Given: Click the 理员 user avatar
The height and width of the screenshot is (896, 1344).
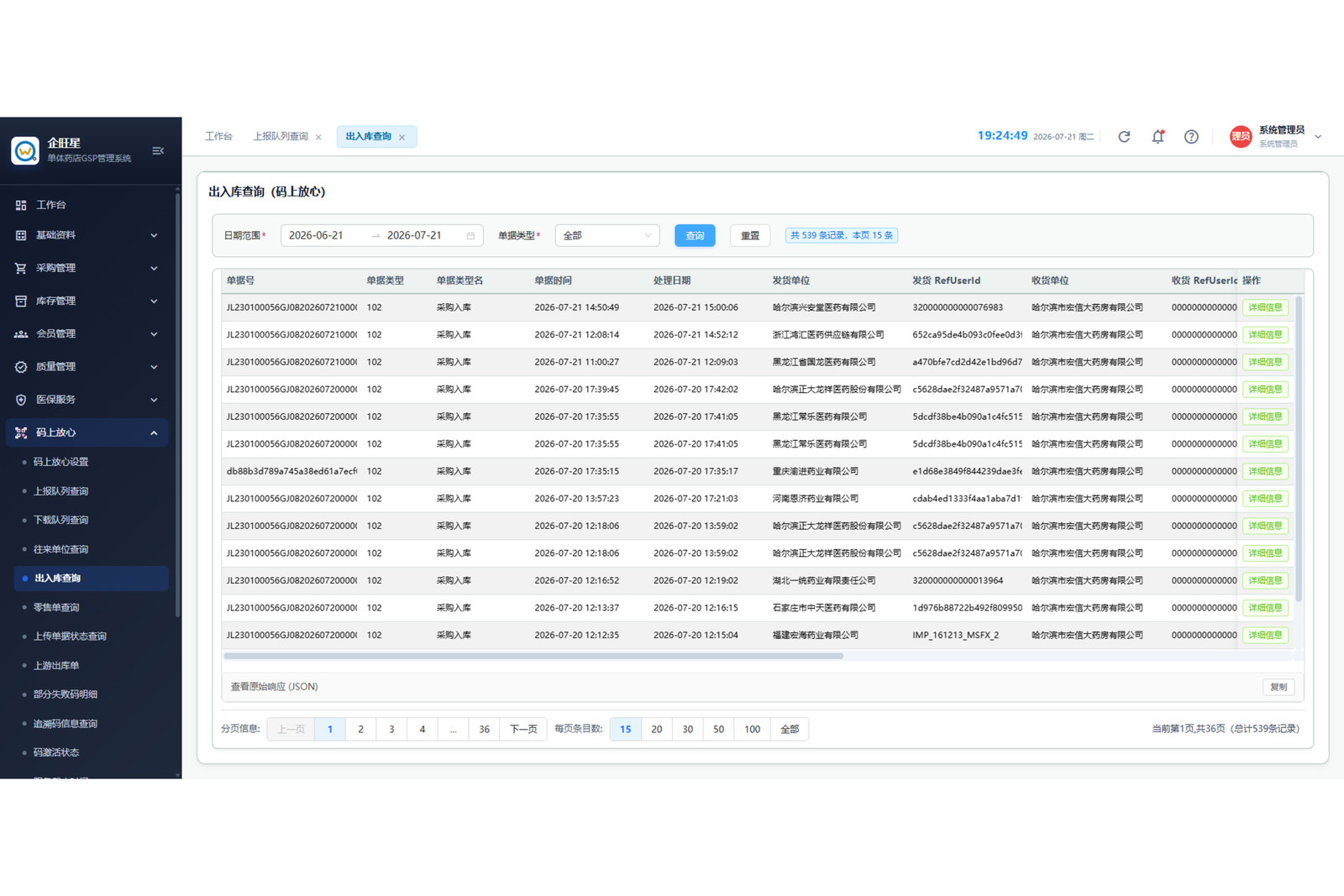Looking at the screenshot, I should tap(1241, 137).
